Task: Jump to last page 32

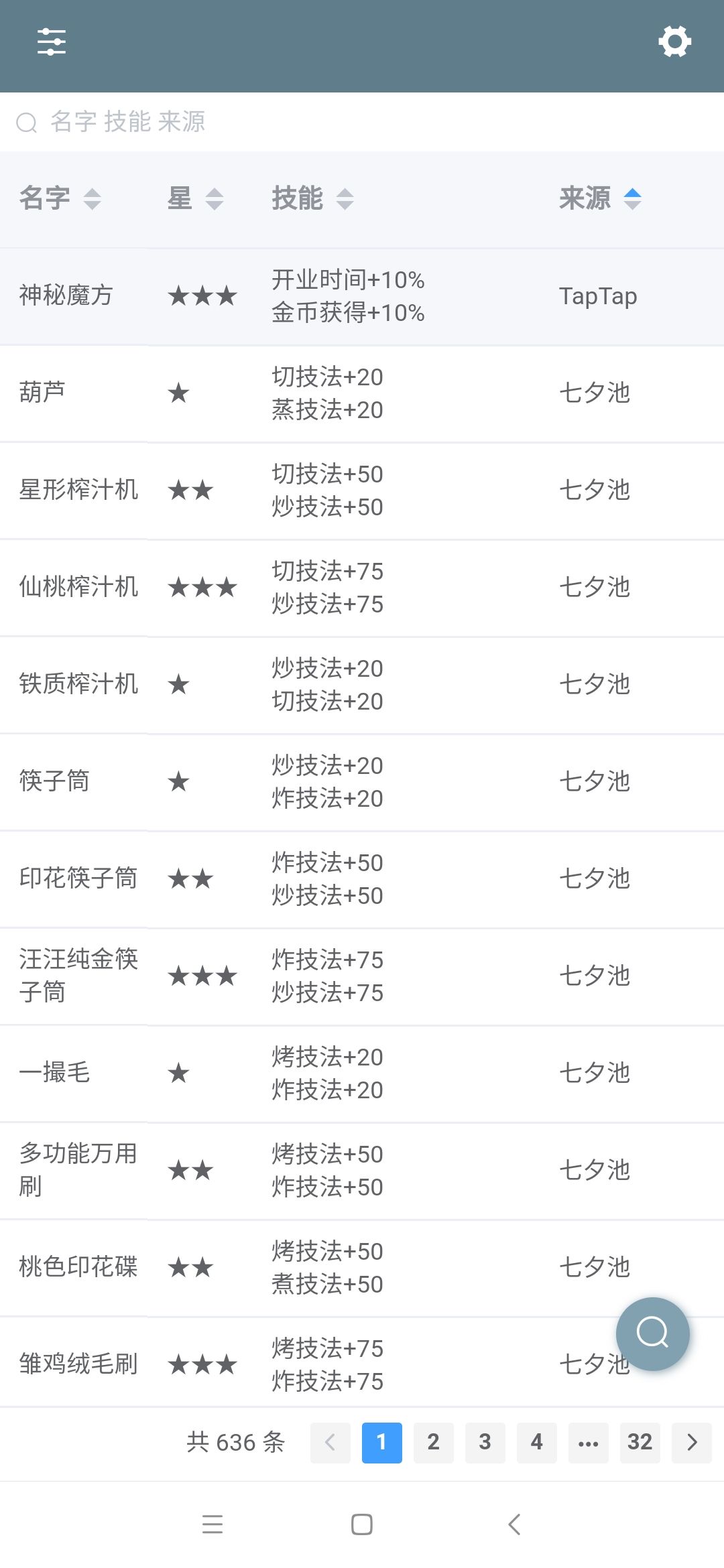Action: point(640,1442)
